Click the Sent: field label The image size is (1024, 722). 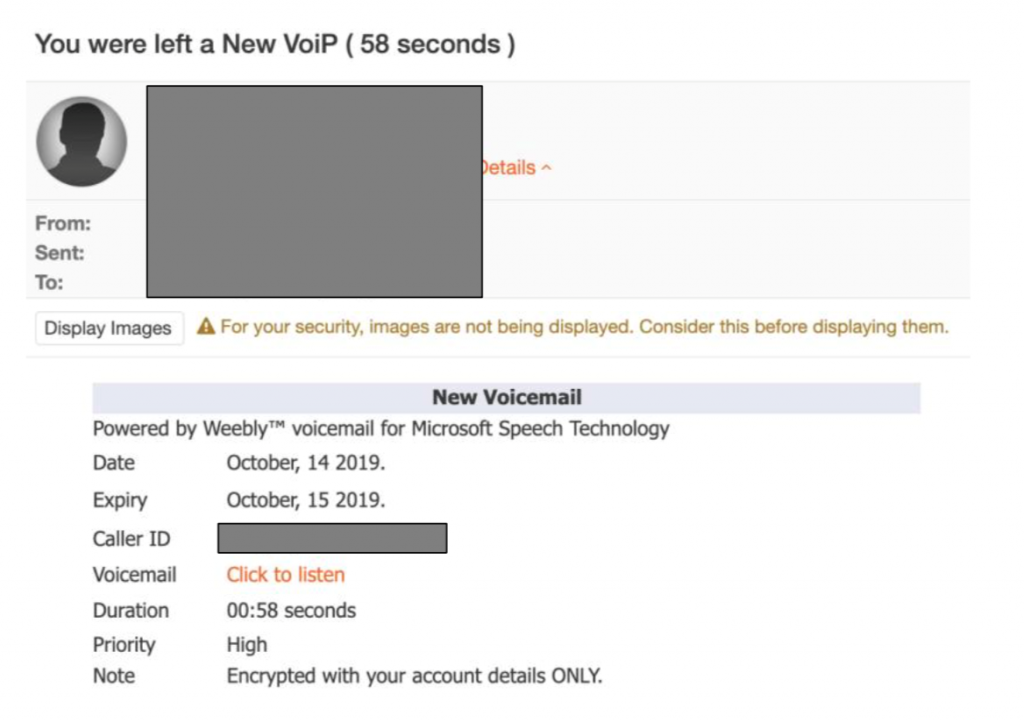(59, 253)
